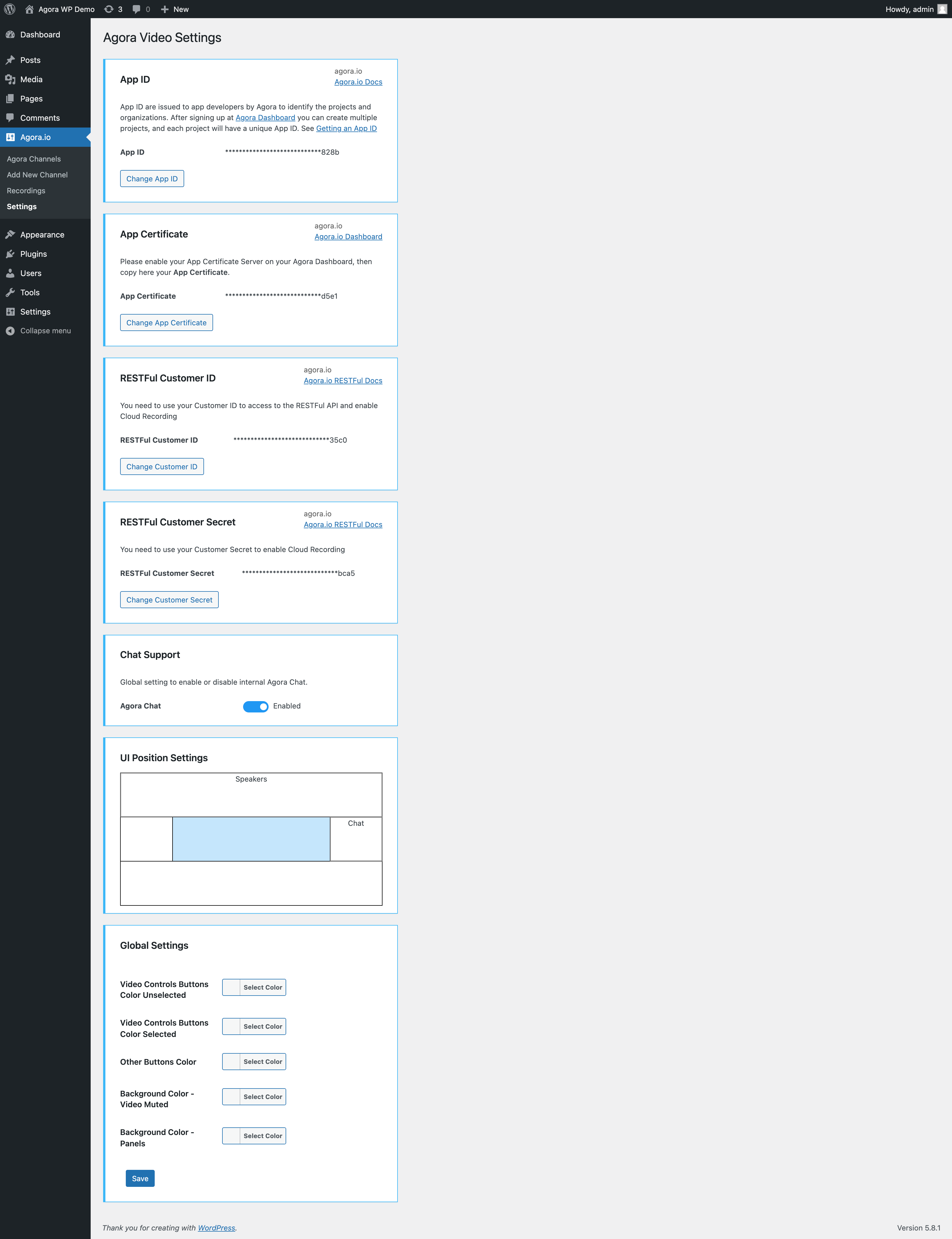Open the comments bubble icon in admin bar
Screen dimensions: 952x1239
tap(137, 9)
